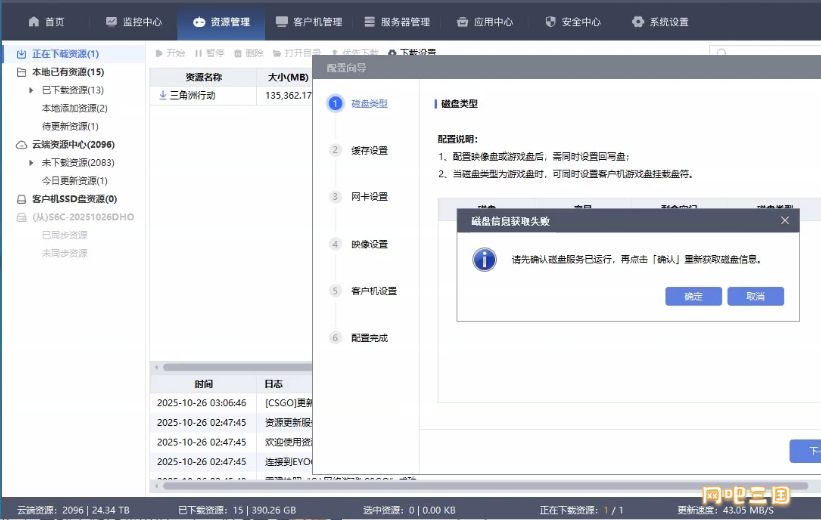
Task: Select 云端资源中心(2096) node
Action: (x=73, y=145)
